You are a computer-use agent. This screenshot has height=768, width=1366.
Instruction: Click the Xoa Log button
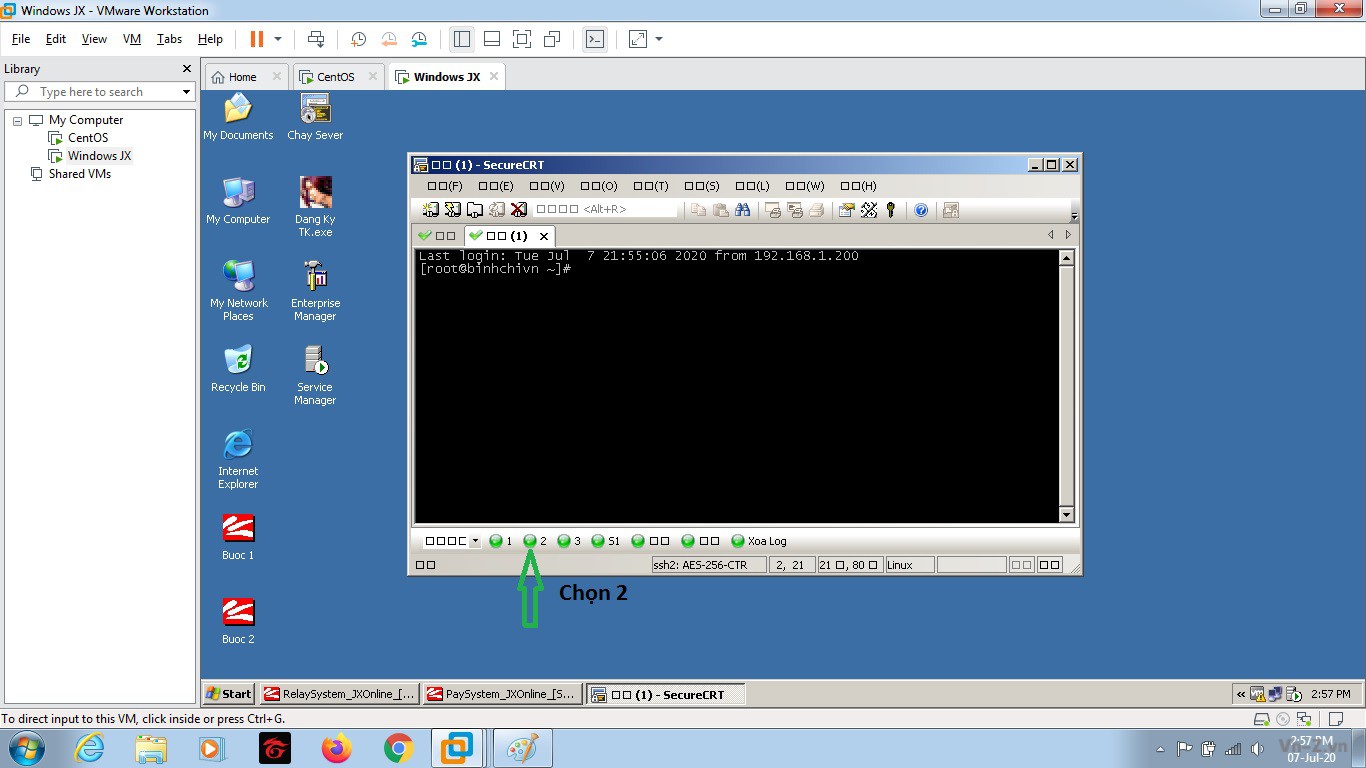(x=759, y=541)
